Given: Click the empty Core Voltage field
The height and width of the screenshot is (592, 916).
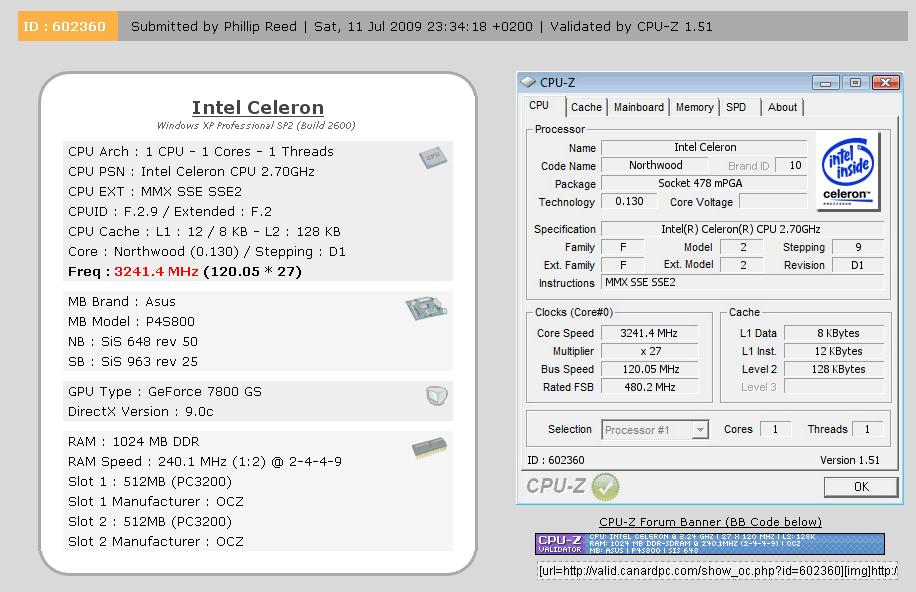Looking at the screenshot, I should (x=773, y=202).
